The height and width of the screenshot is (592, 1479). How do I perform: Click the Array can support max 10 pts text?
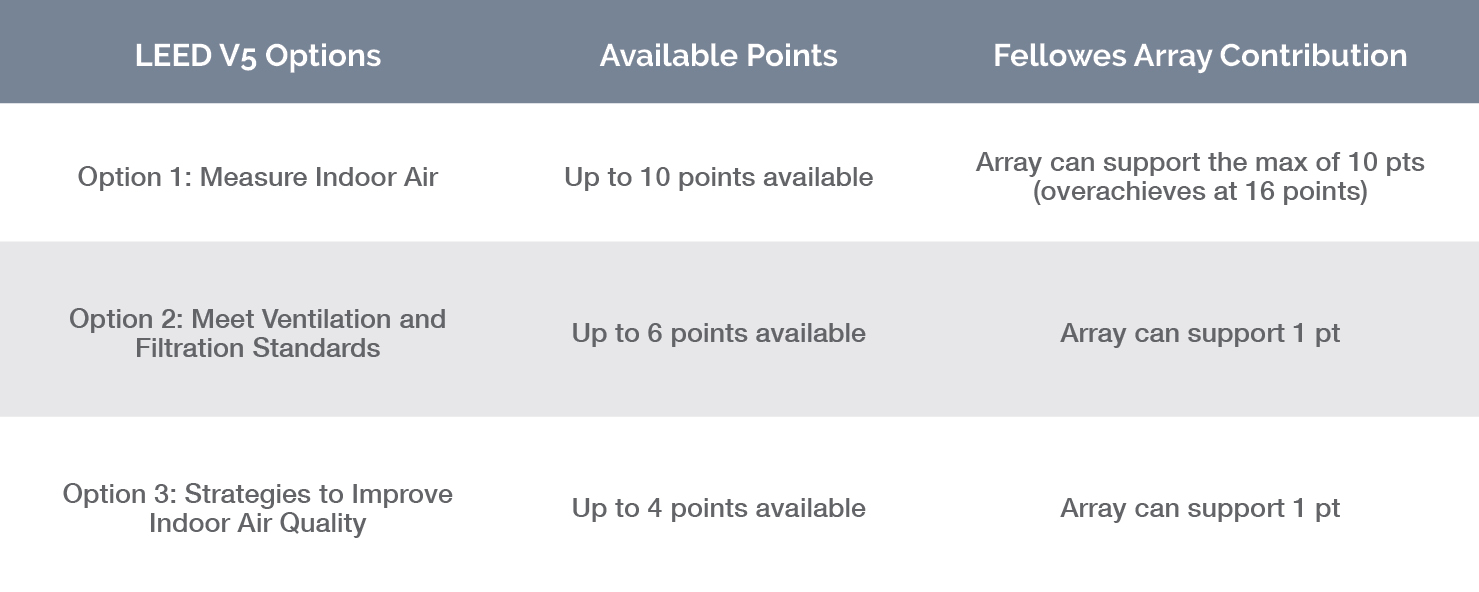click(1200, 162)
